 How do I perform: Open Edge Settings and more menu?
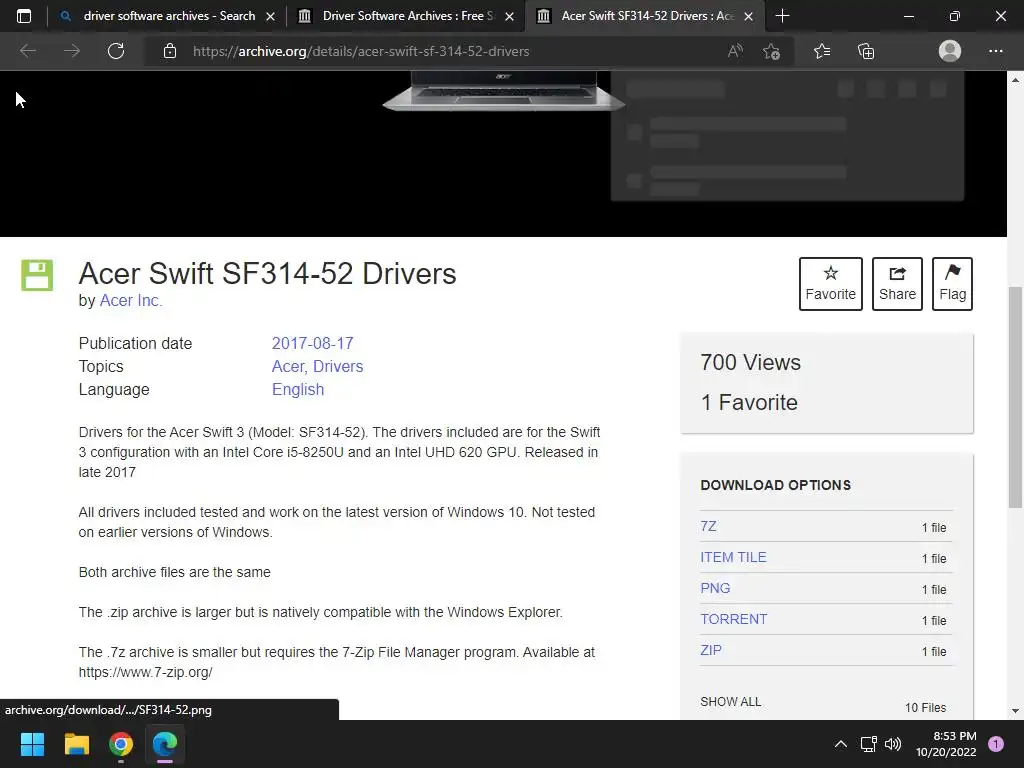pos(995,51)
